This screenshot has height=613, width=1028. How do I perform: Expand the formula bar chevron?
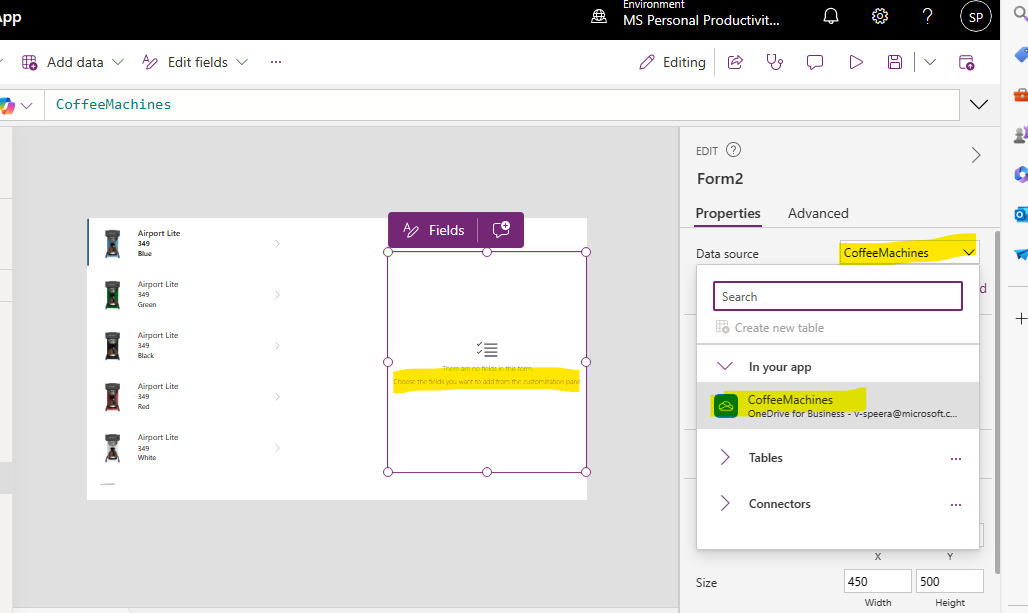[979, 105]
